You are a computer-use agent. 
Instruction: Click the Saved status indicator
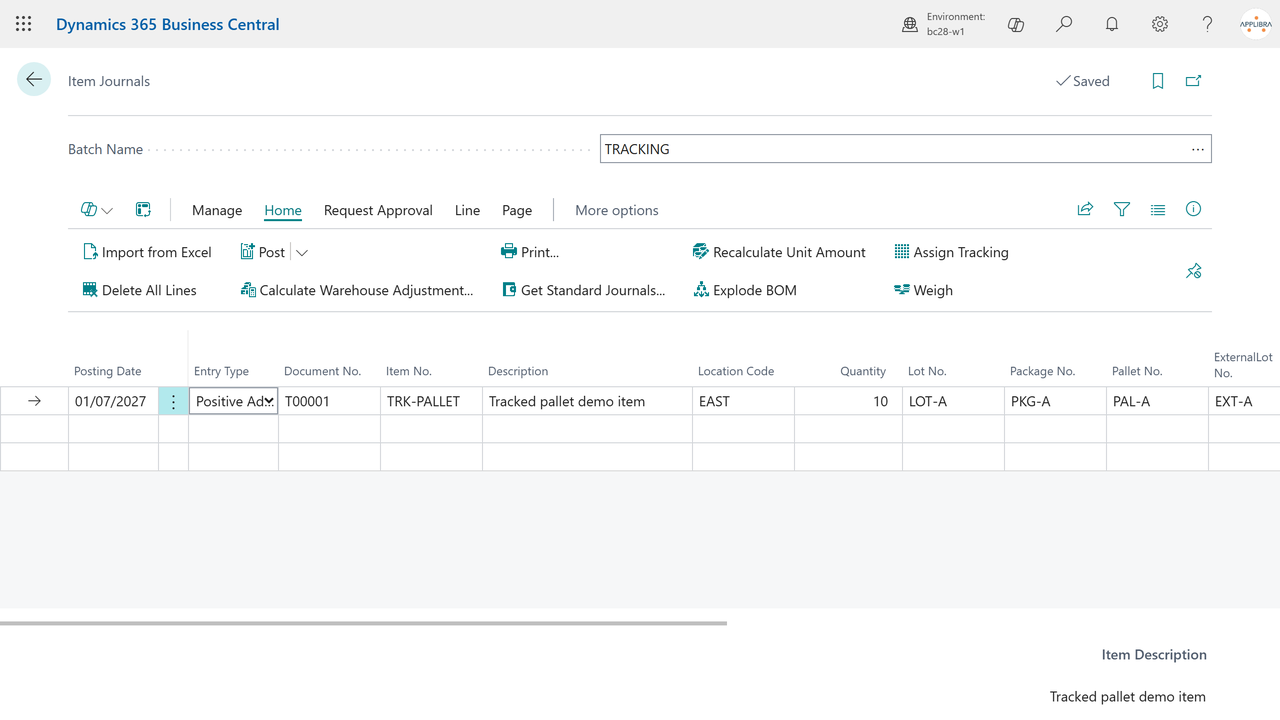coord(1083,81)
